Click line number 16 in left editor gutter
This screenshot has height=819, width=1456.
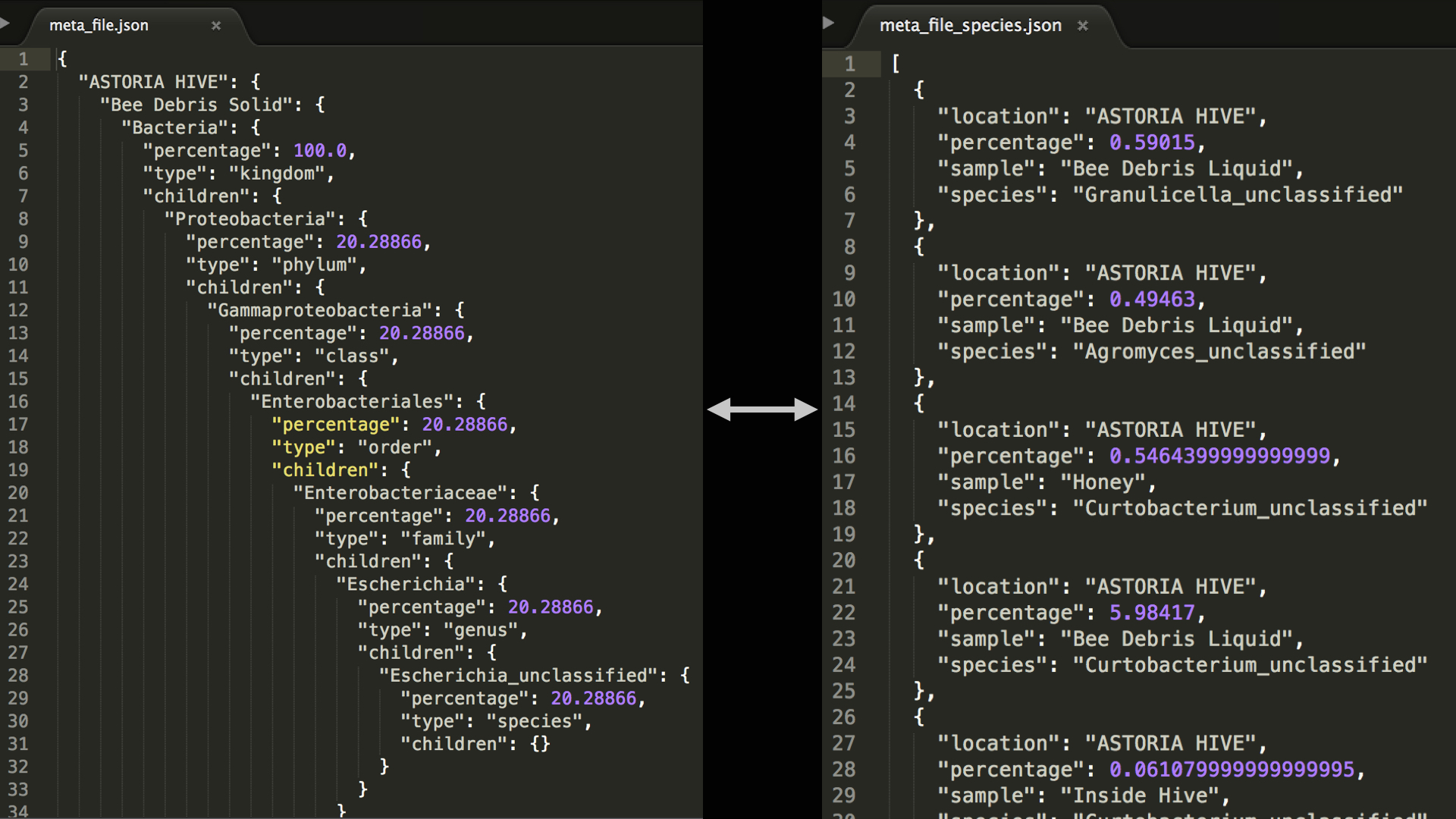point(18,401)
